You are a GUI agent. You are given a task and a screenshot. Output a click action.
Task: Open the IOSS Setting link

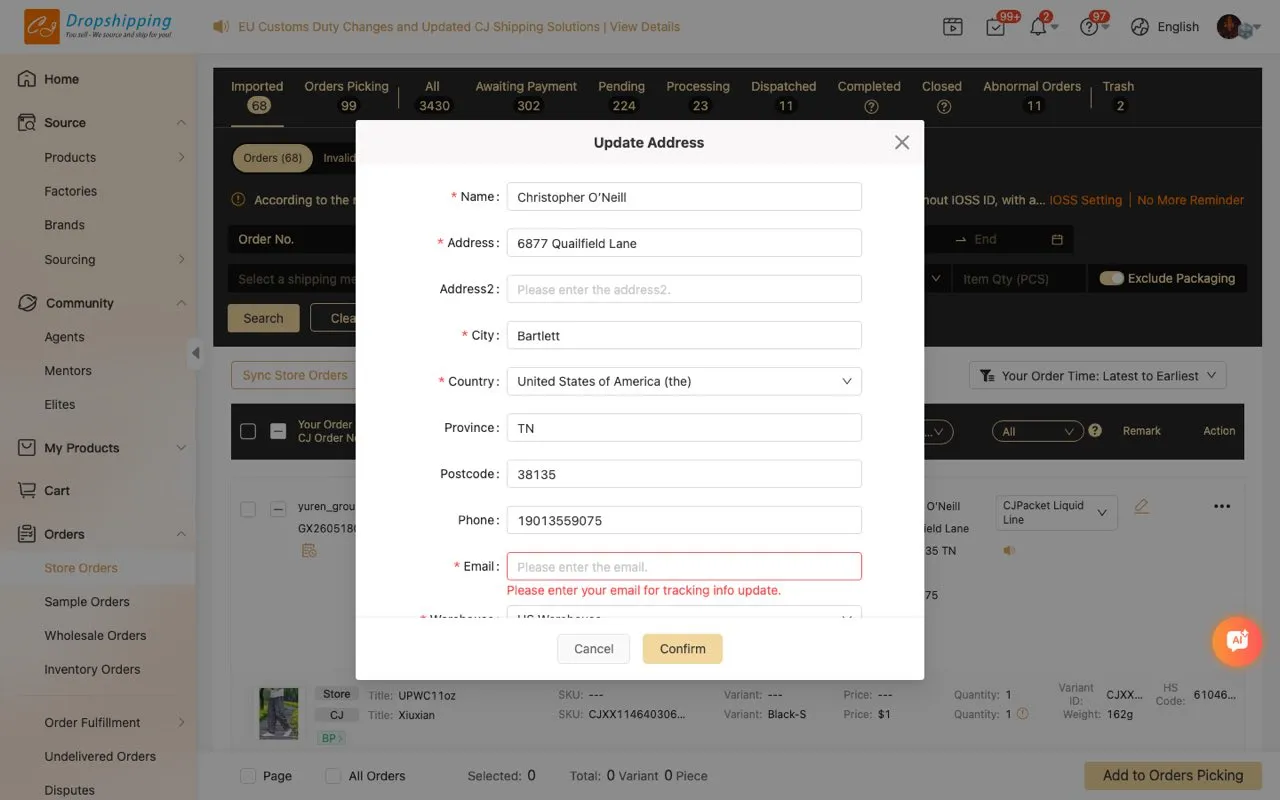[1085, 200]
